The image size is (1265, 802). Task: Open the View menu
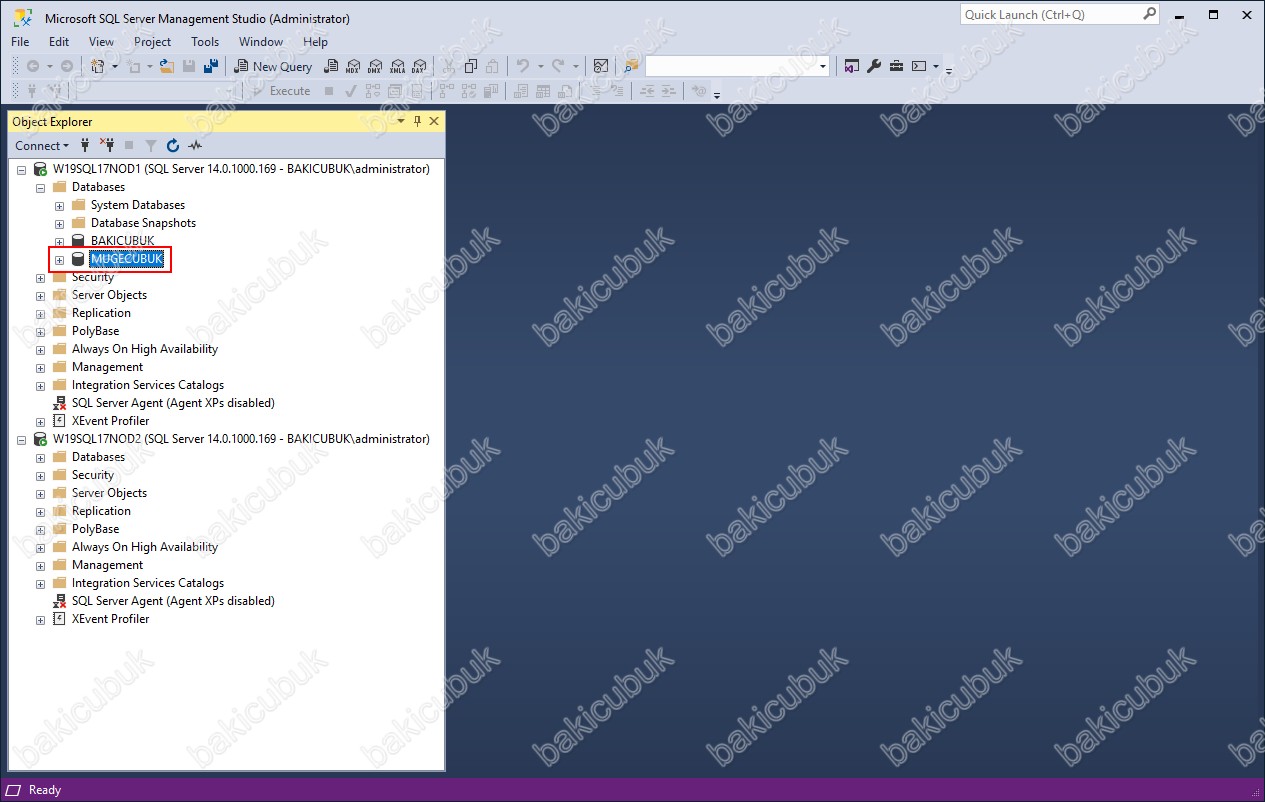coord(101,42)
